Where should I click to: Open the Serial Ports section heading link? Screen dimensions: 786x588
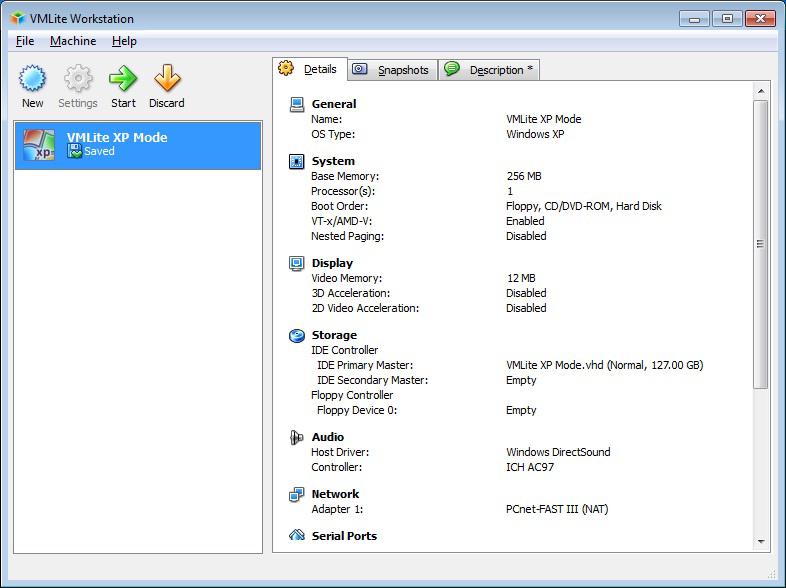click(344, 536)
